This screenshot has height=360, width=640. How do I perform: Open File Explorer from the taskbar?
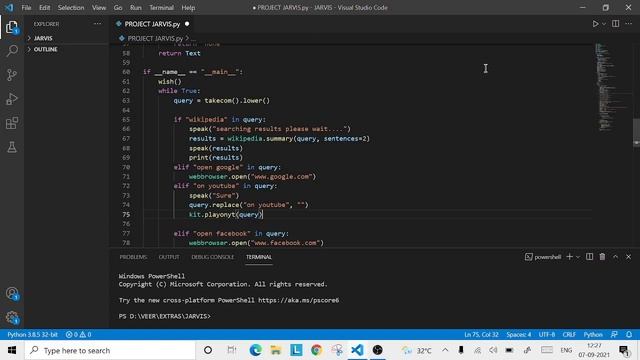click(276, 350)
